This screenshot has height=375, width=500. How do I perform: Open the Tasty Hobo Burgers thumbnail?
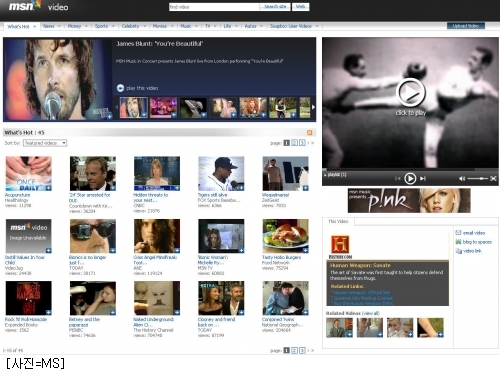(285, 236)
